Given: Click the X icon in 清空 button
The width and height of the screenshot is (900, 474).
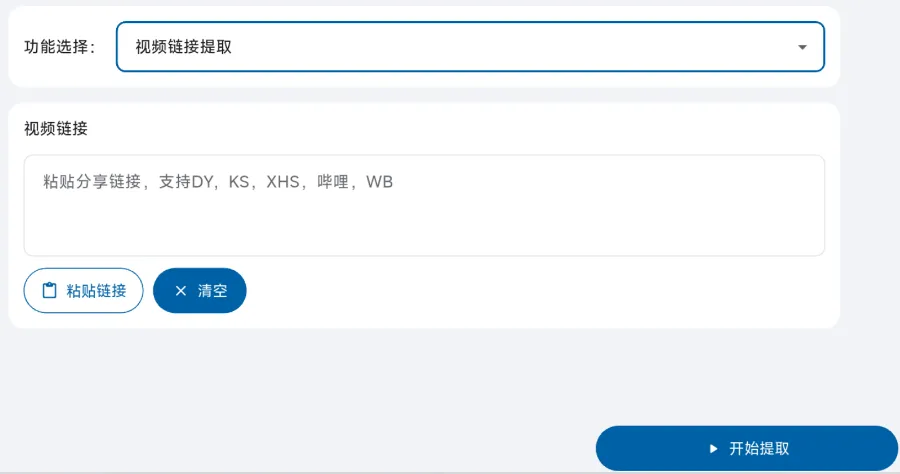Looking at the screenshot, I should point(181,291).
